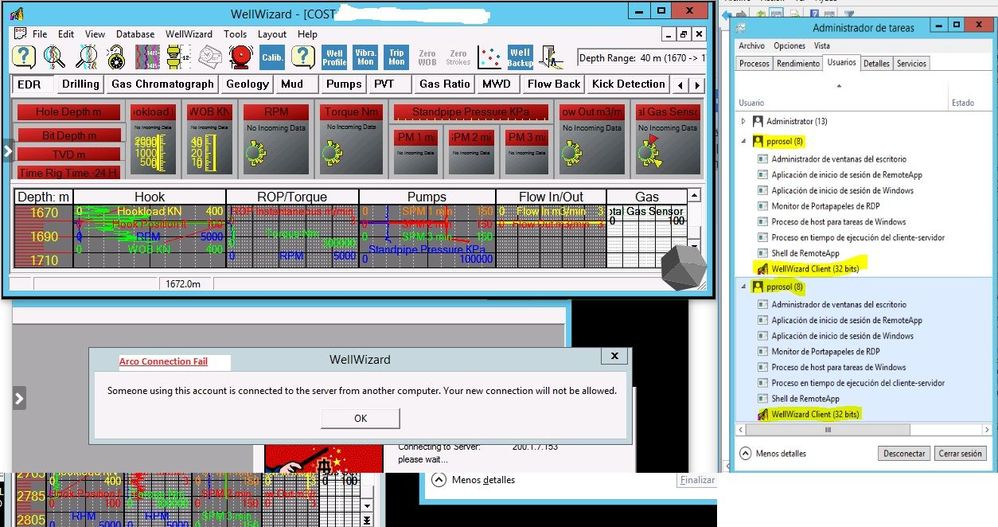Click the tab strip right arrow
This screenshot has height=527, width=998.
click(698, 85)
